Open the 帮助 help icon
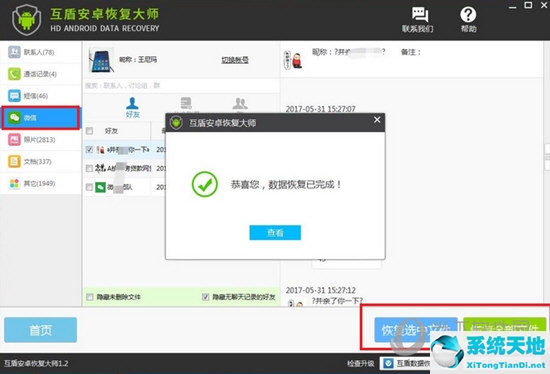550x374 pixels. coord(468,19)
